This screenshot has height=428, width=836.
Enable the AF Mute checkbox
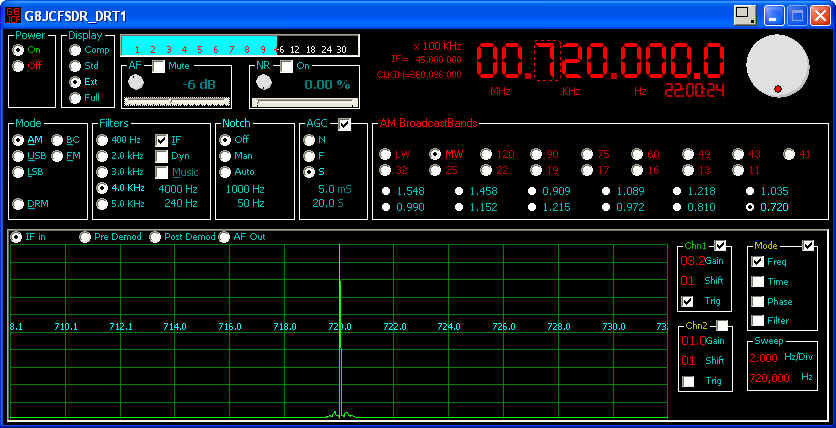tap(159, 66)
